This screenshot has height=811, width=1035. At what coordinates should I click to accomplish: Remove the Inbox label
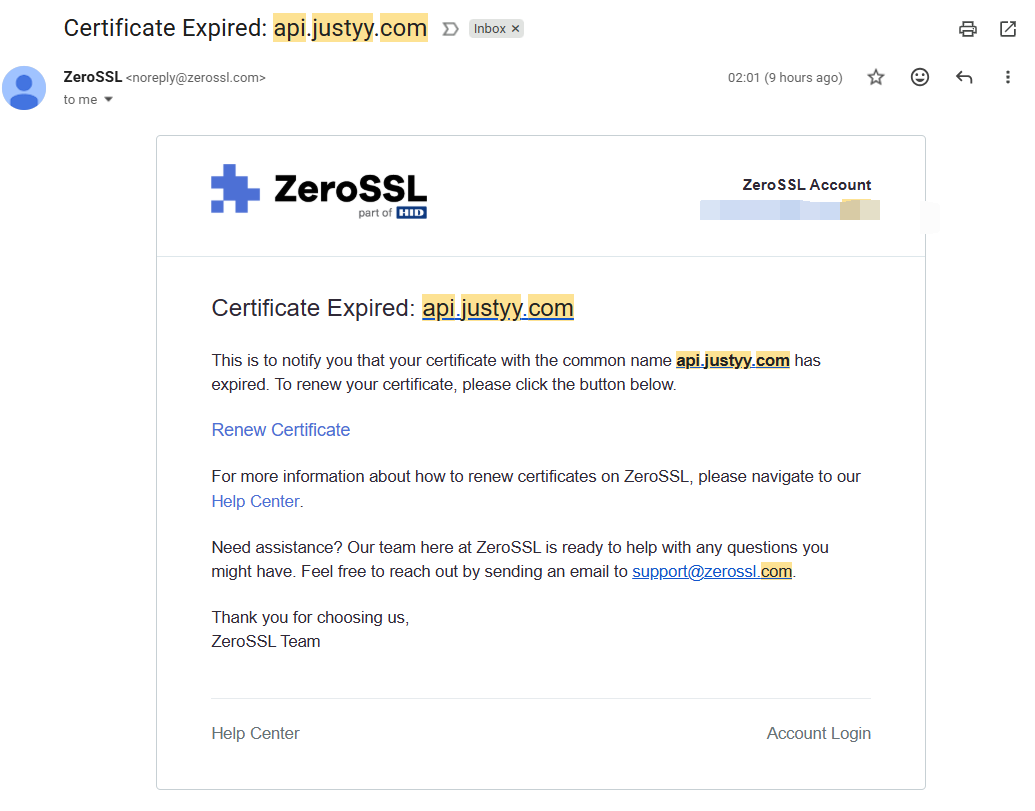click(516, 29)
